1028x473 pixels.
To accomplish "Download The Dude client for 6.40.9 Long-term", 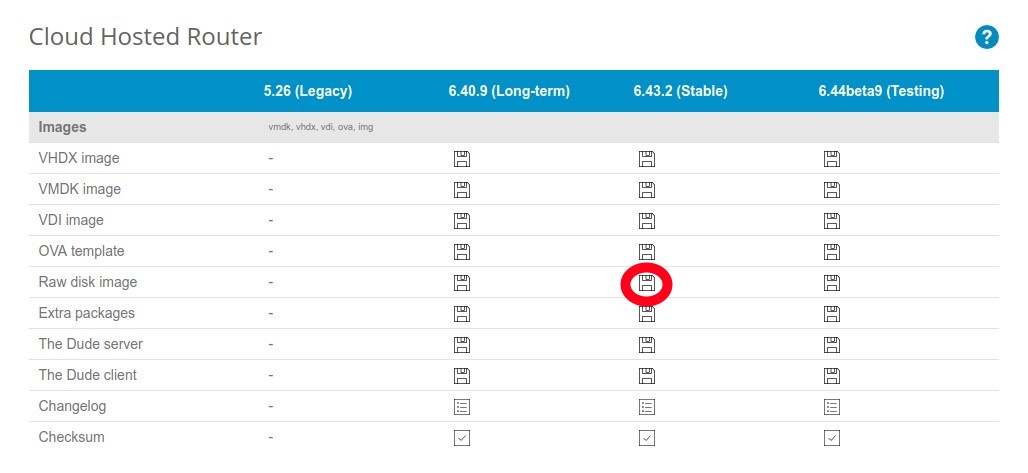I will 462,376.
